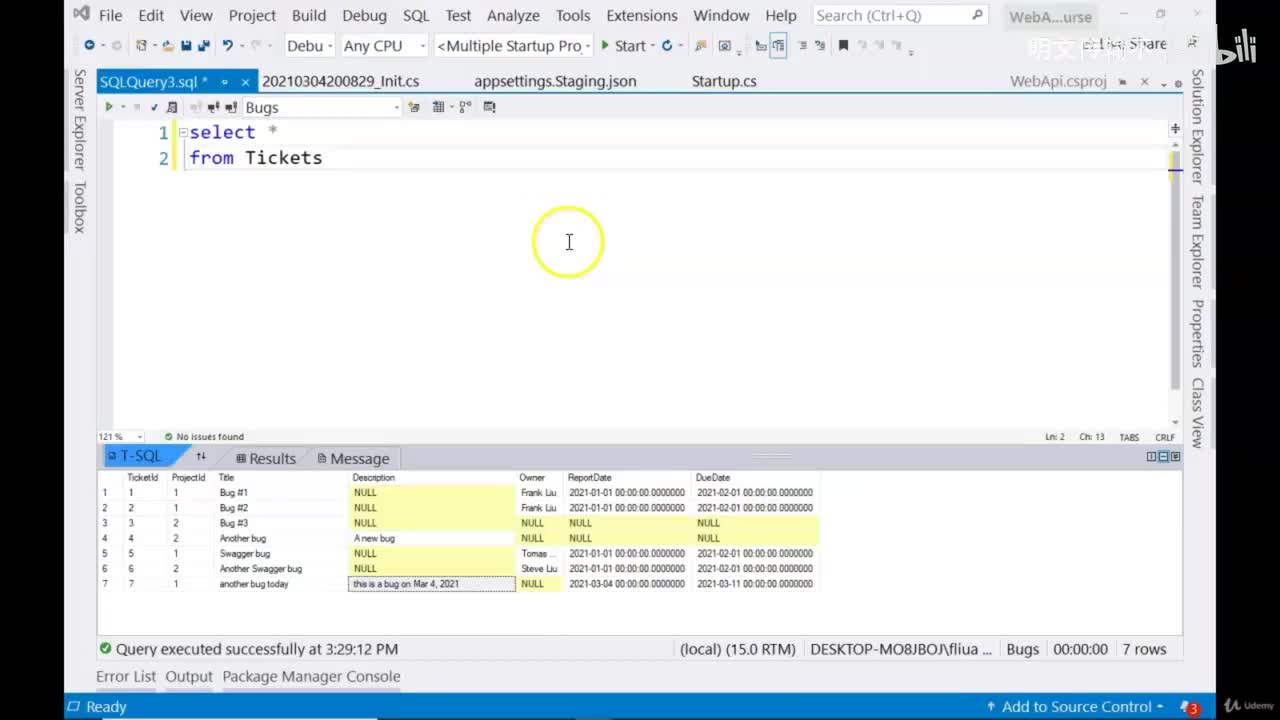The height and width of the screenshot is (720, 1280).
Task: Click the split editor handle at top right
Action: (x=1175, y=128)
